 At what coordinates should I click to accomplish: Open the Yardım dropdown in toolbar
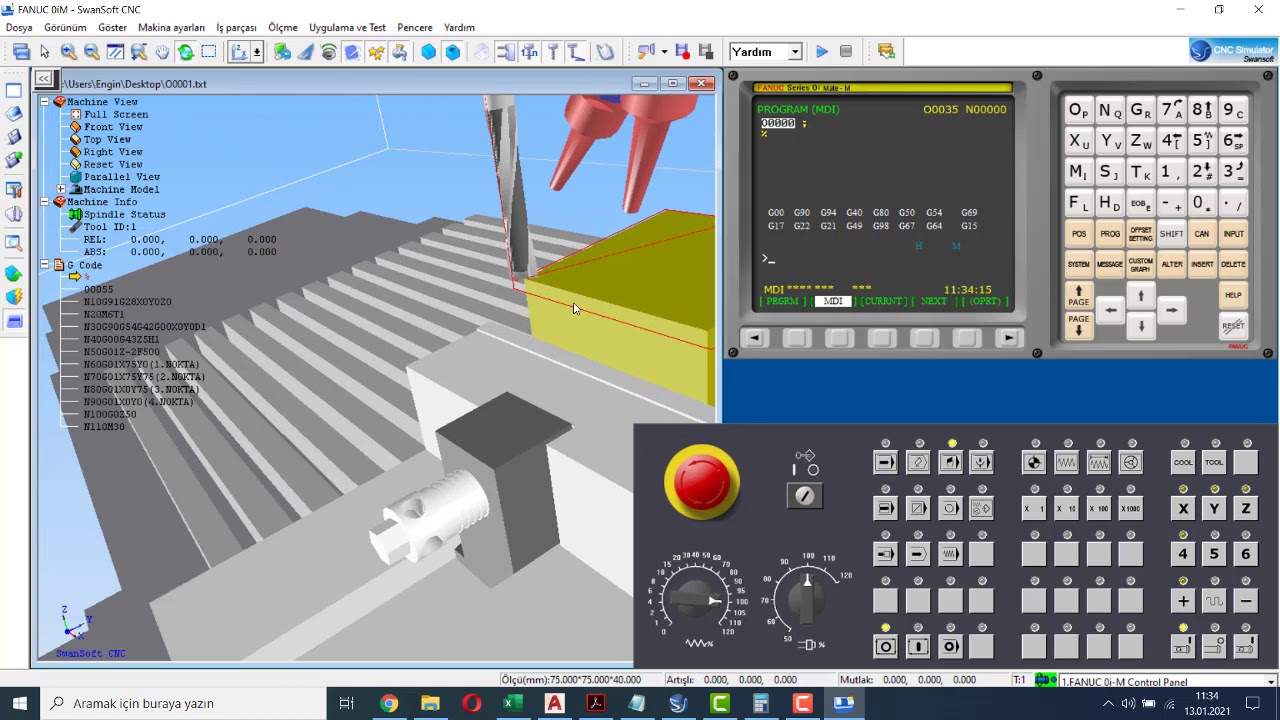point(795,52)
